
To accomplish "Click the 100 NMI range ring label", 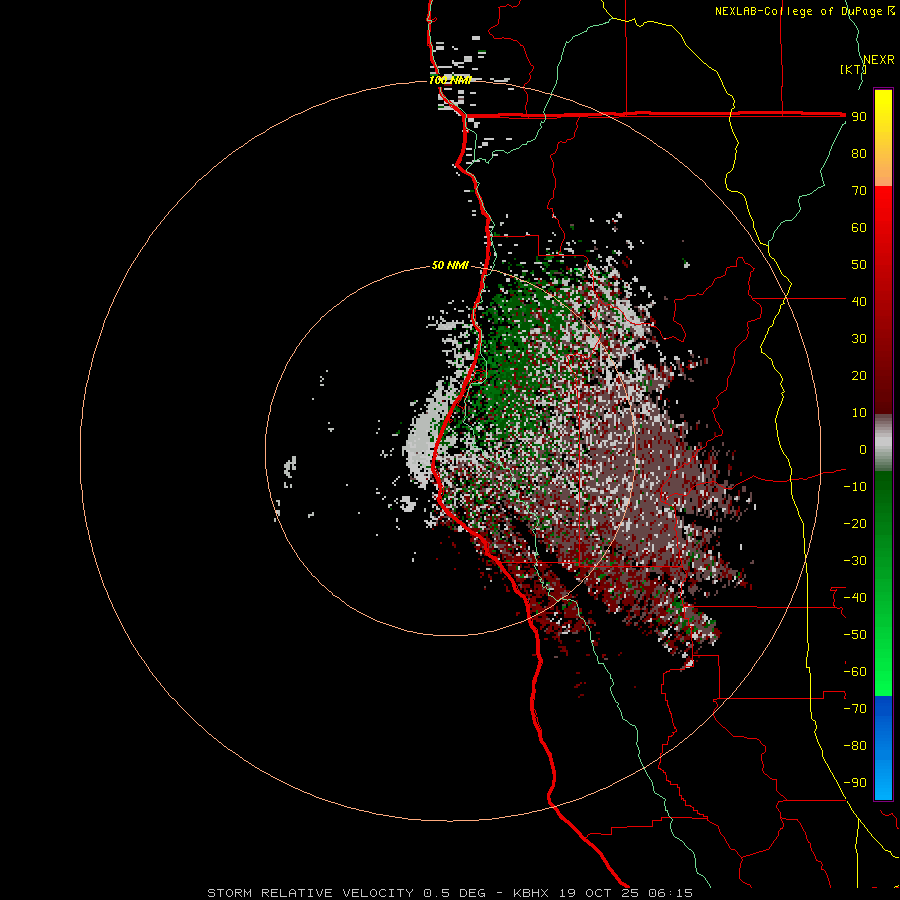I will (x=450, y=80).
